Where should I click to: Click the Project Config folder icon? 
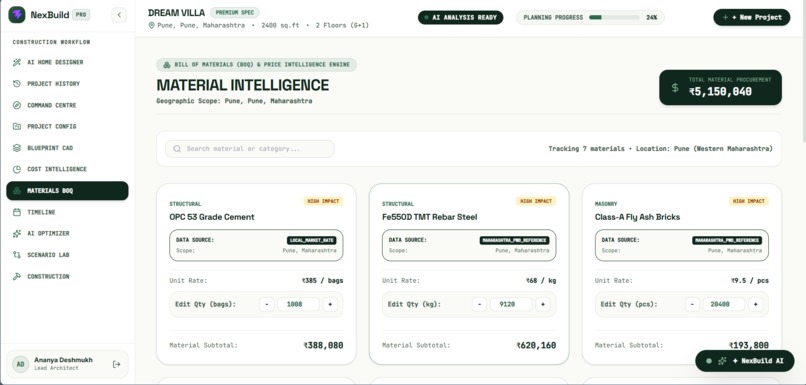click(17, 126)
